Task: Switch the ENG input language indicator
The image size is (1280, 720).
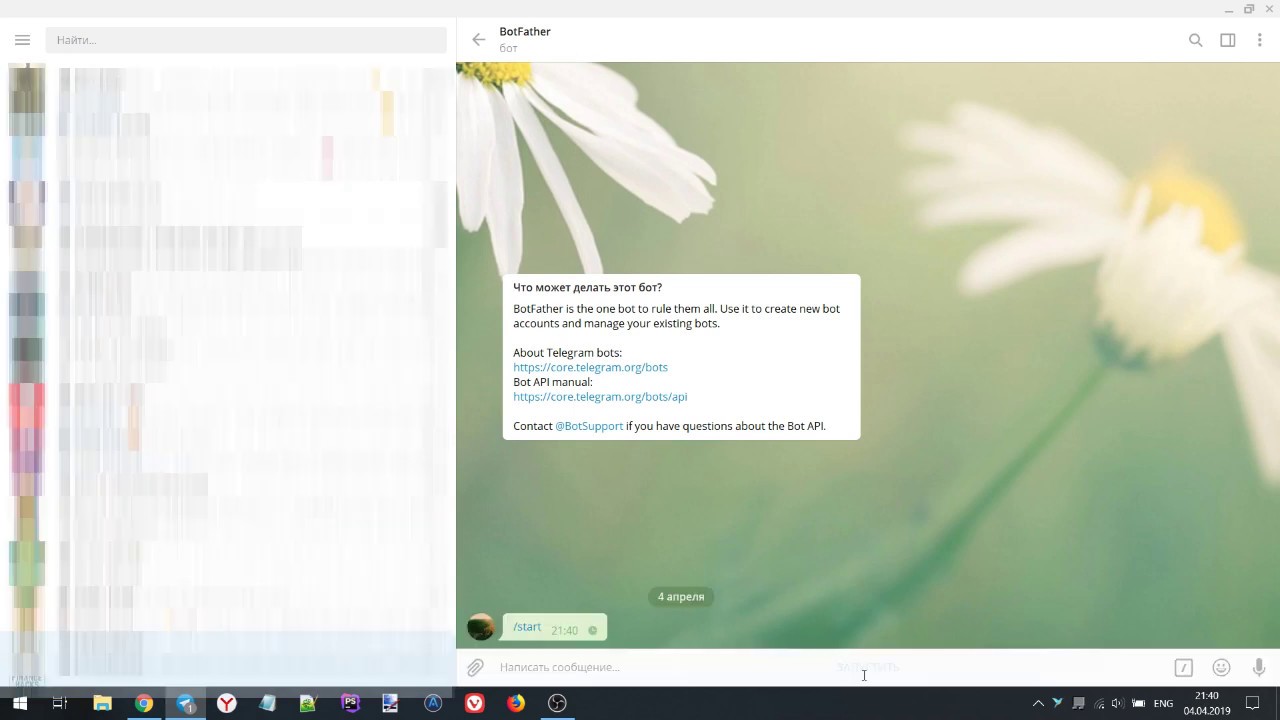Action: point(1163,704)
